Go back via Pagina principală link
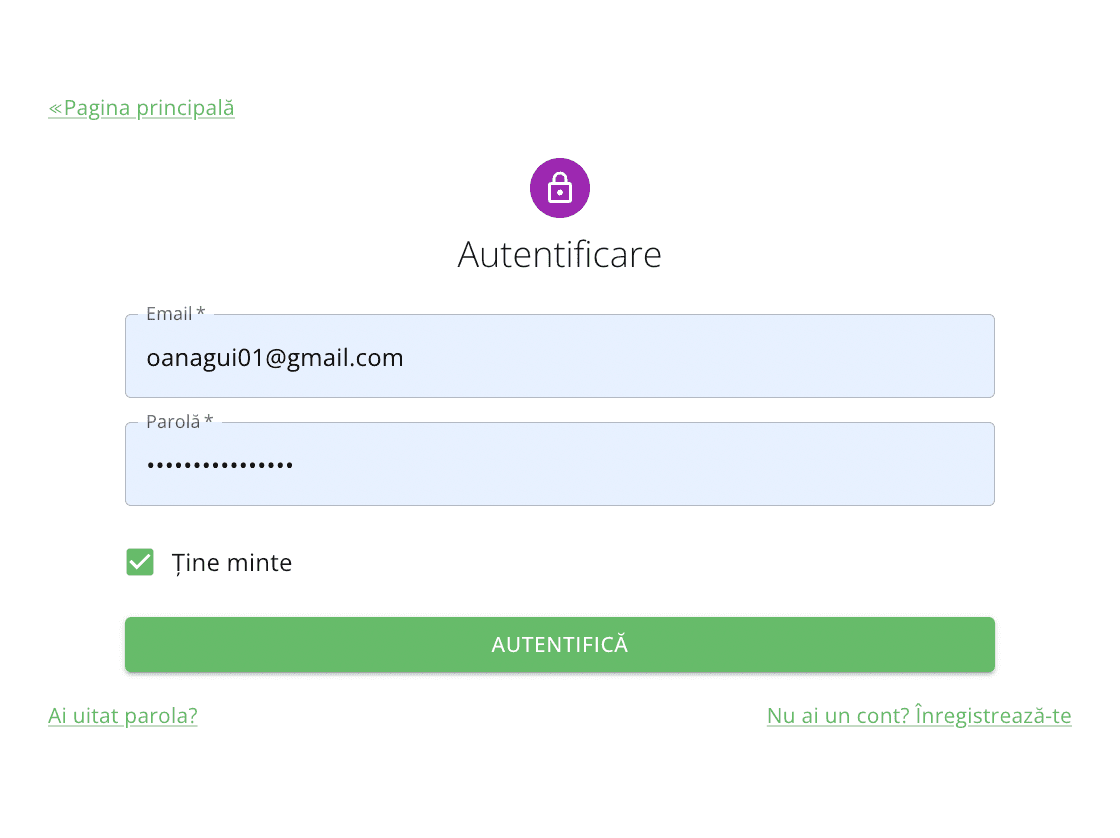The height and width of the screenshot is (838, 1120). pos(141,108)
